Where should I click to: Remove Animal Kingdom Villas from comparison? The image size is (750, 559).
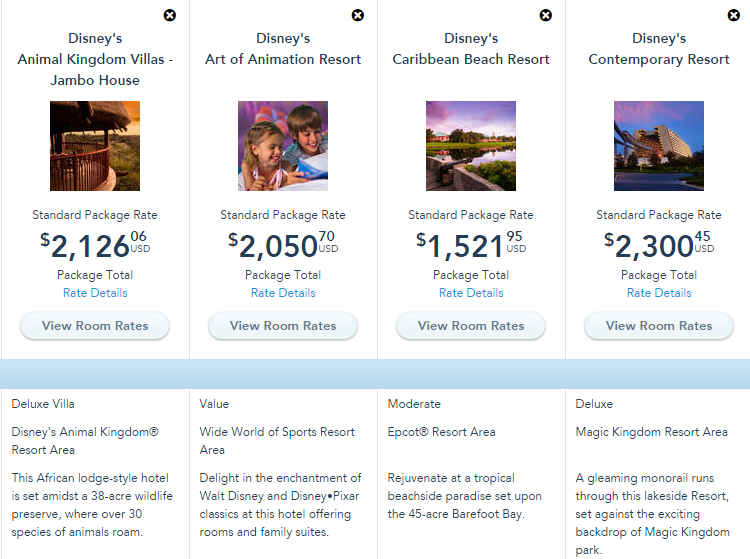[170, 15]
